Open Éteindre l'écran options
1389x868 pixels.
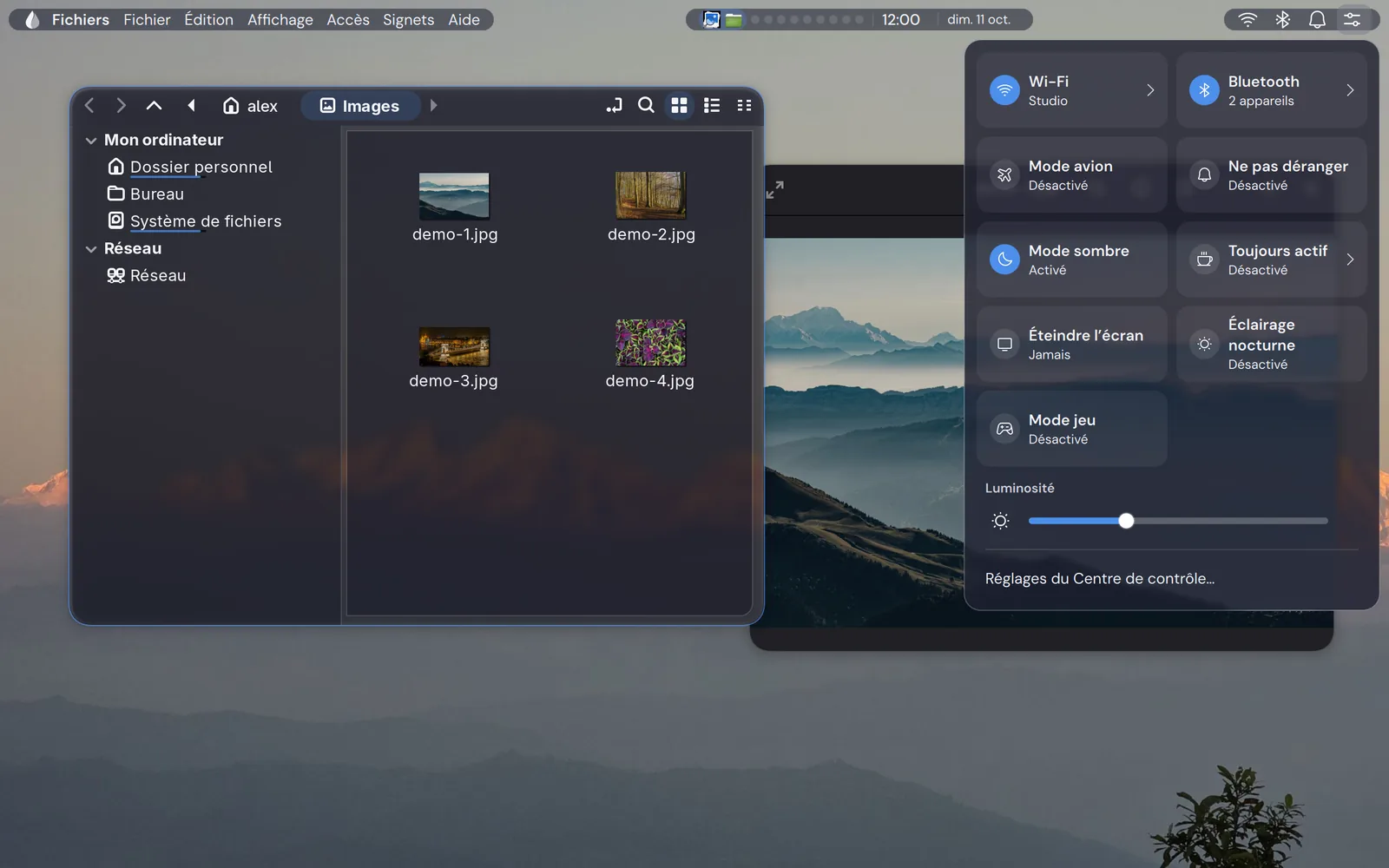[x=1071, y=344]
